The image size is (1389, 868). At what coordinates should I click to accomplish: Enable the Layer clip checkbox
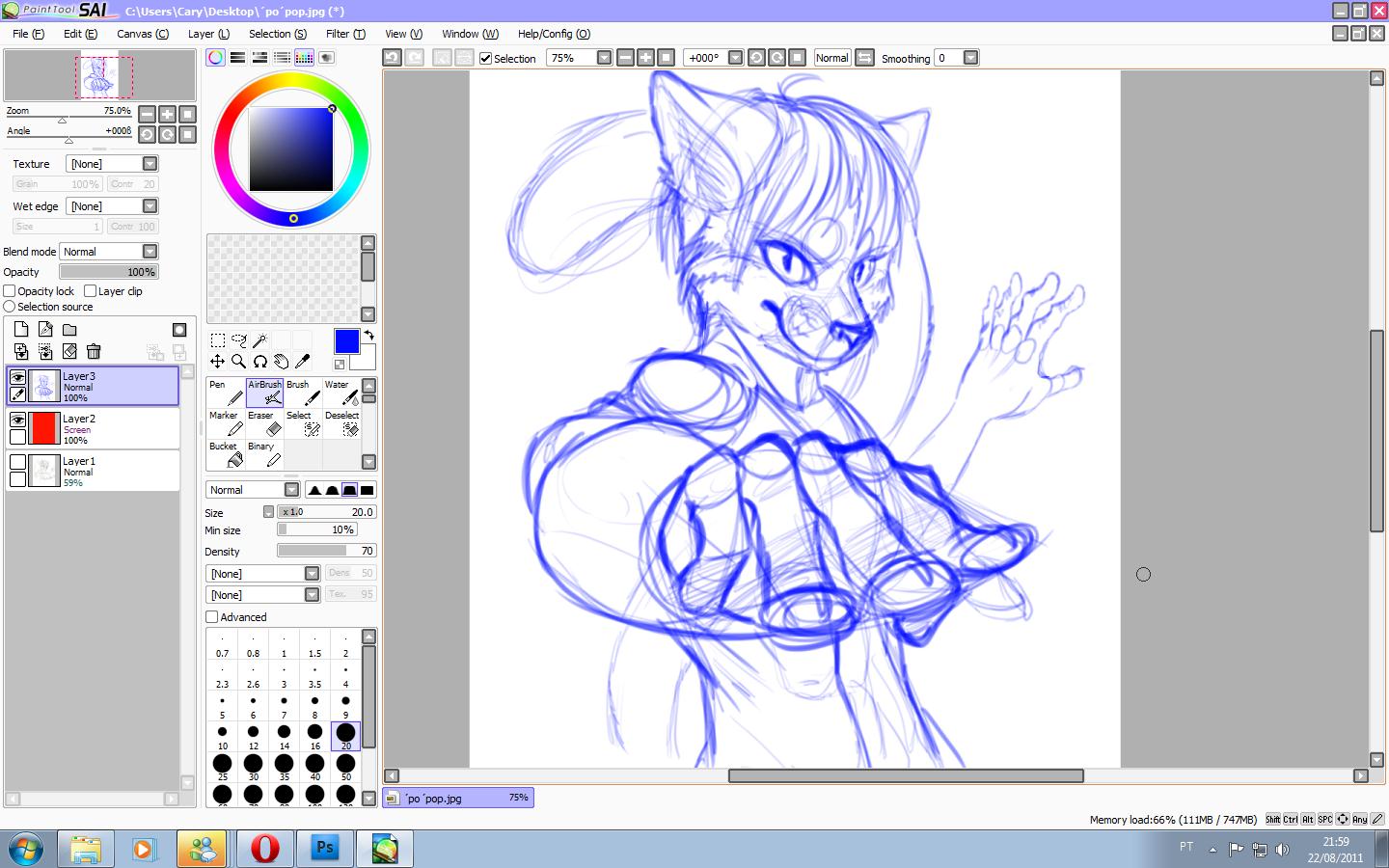(x=91, y=291)
